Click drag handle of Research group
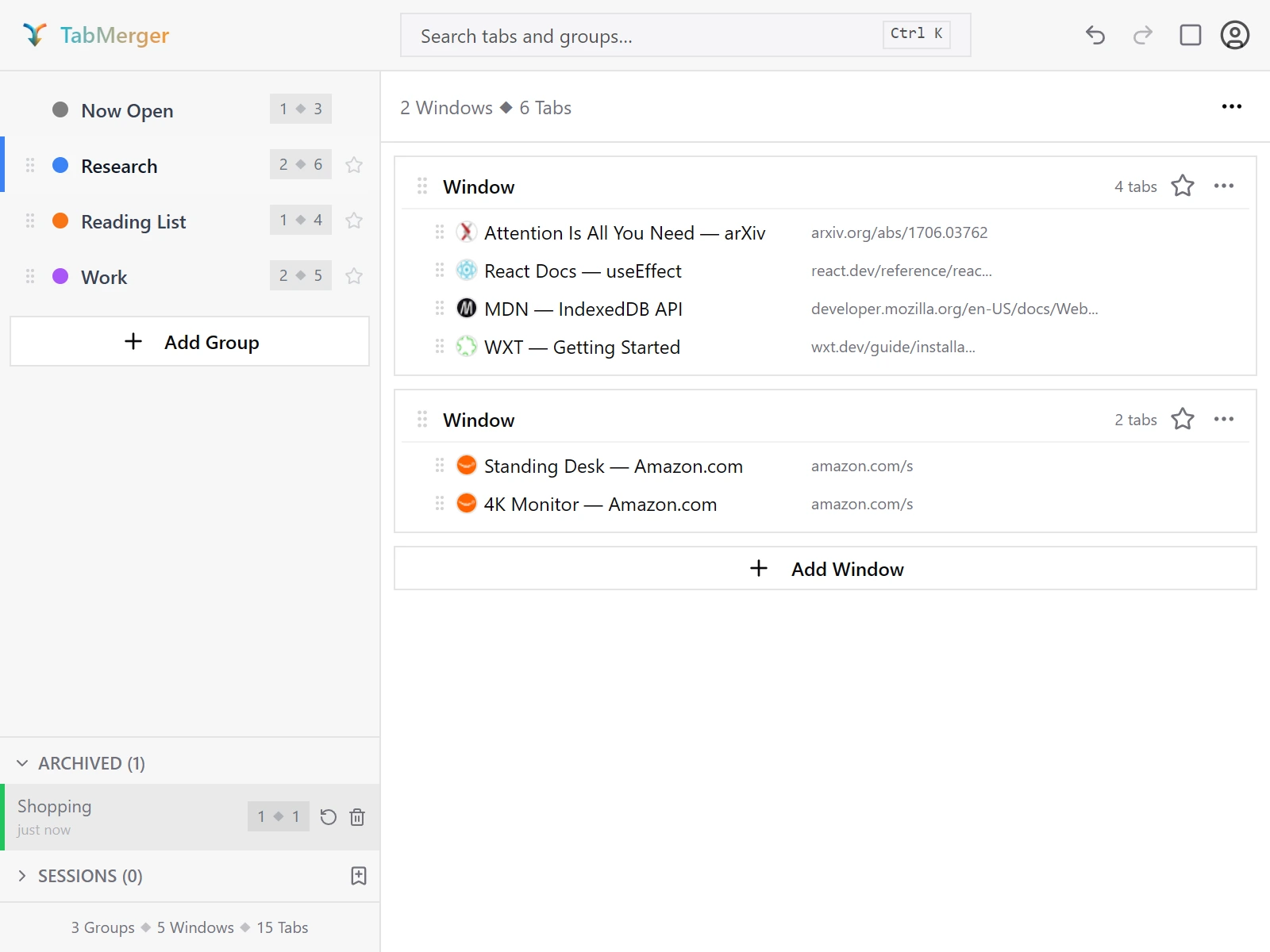The height and width of the screenshot is (952, 1270). 30,165
